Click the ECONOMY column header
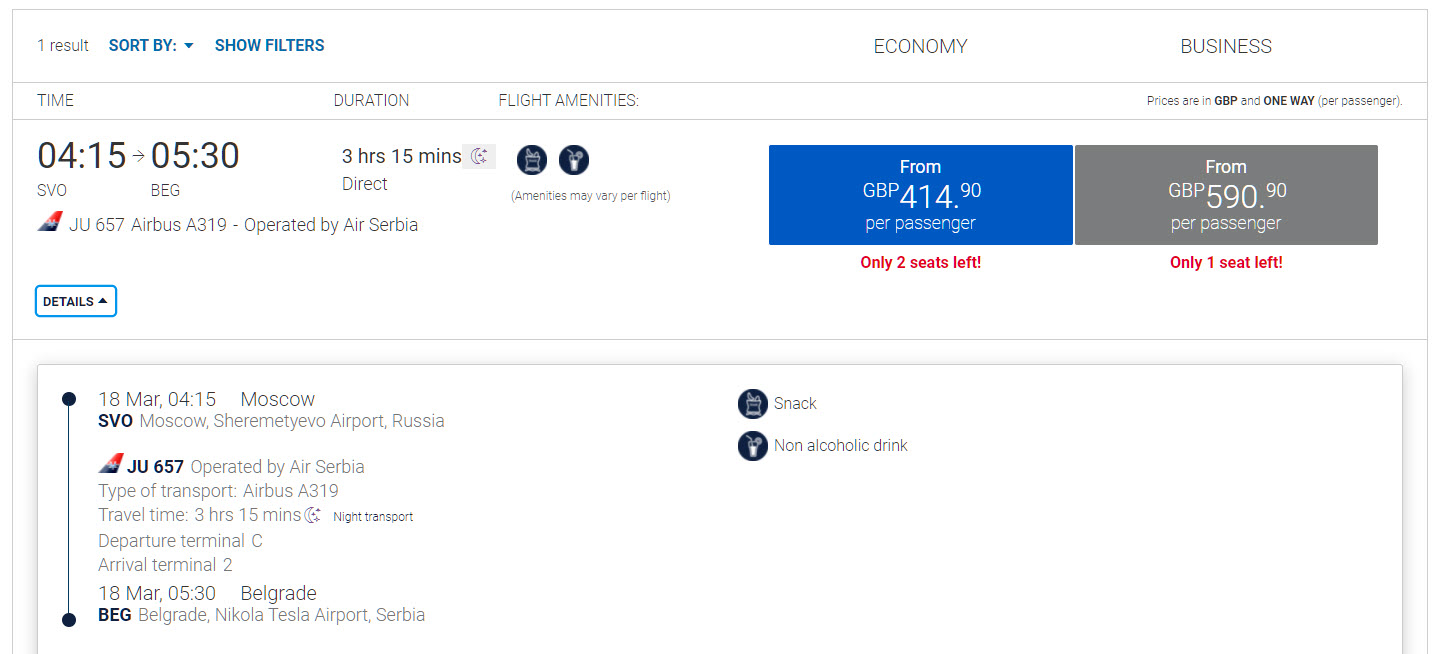 pyautogui.click(x=920, y=47)
